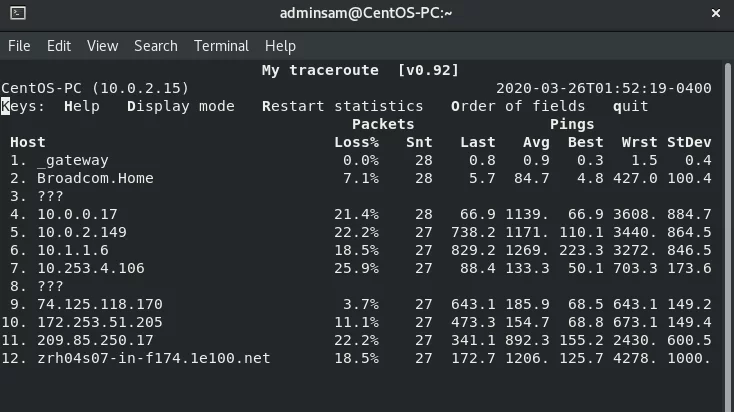Close the adminsam@CentOS-PC terminal window
This screenshot has height=412, width=734.
coord(716,13)
